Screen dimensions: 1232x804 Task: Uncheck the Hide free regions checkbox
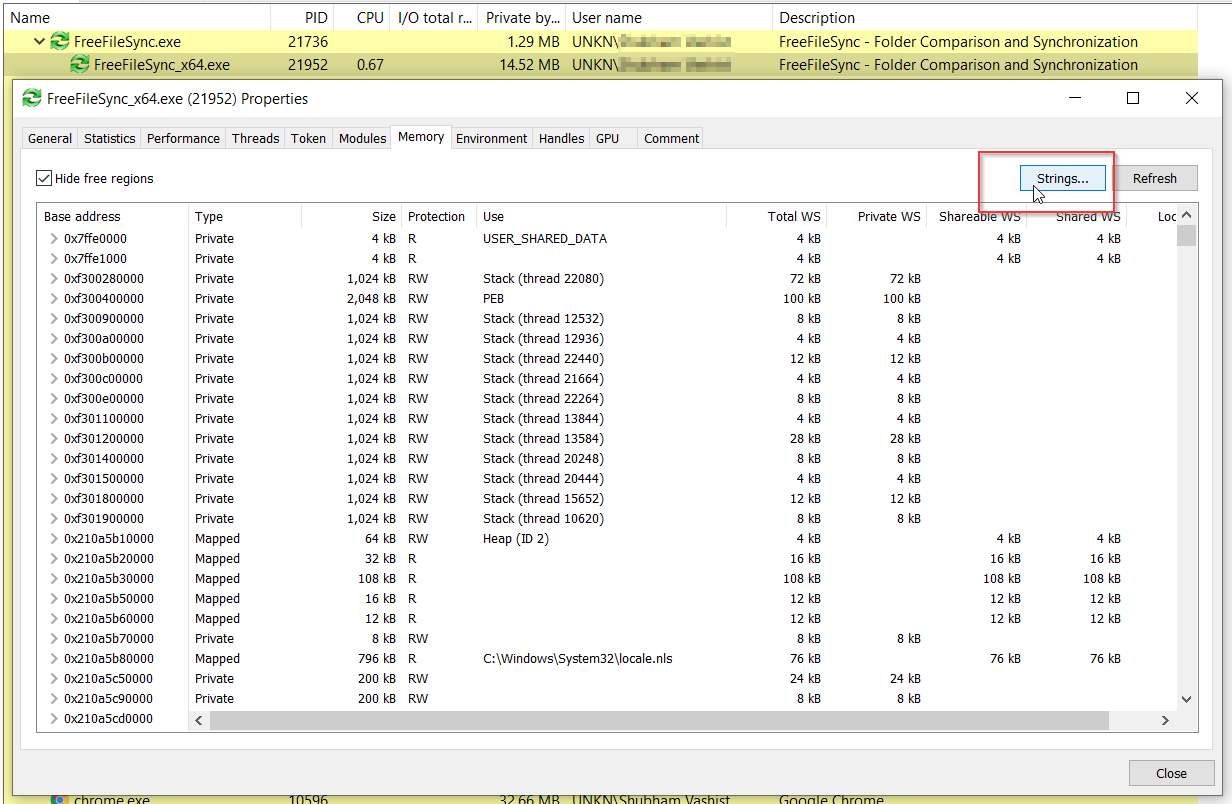44,178
